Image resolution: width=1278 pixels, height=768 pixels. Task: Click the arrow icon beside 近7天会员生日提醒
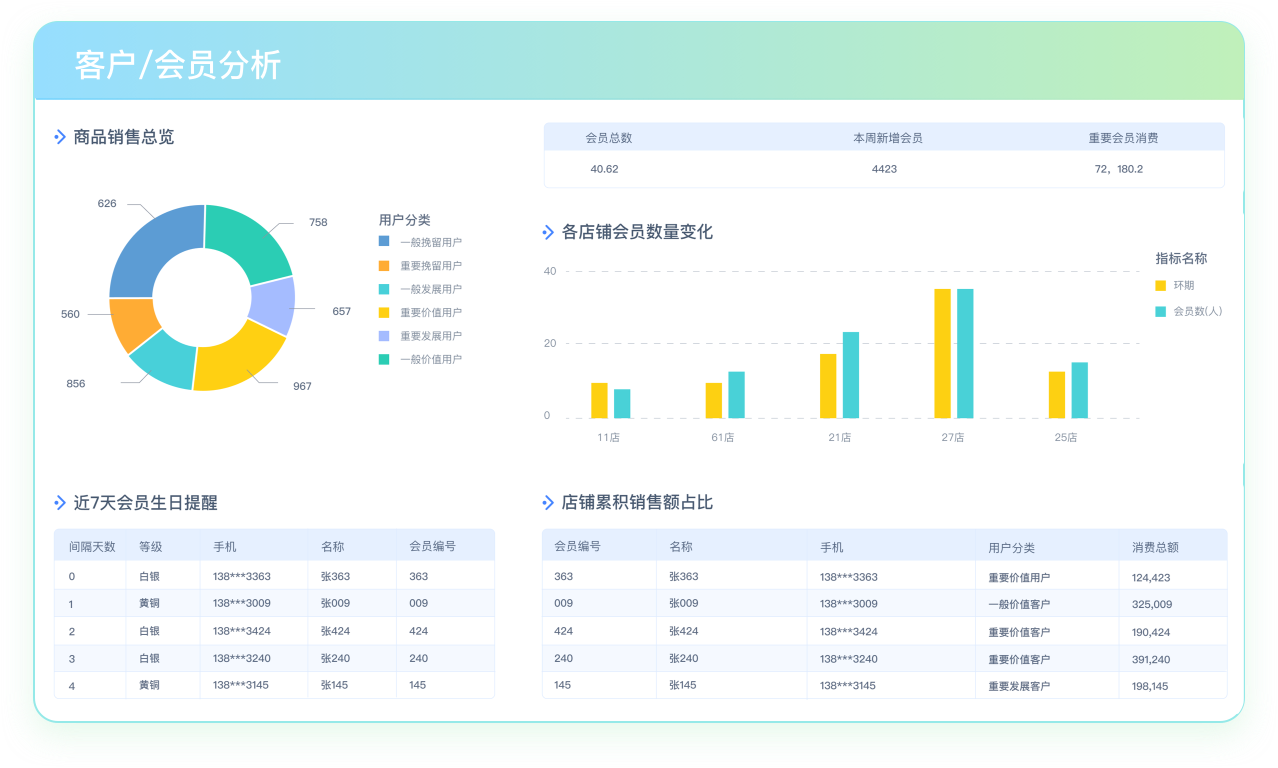(x=60, y=503)
